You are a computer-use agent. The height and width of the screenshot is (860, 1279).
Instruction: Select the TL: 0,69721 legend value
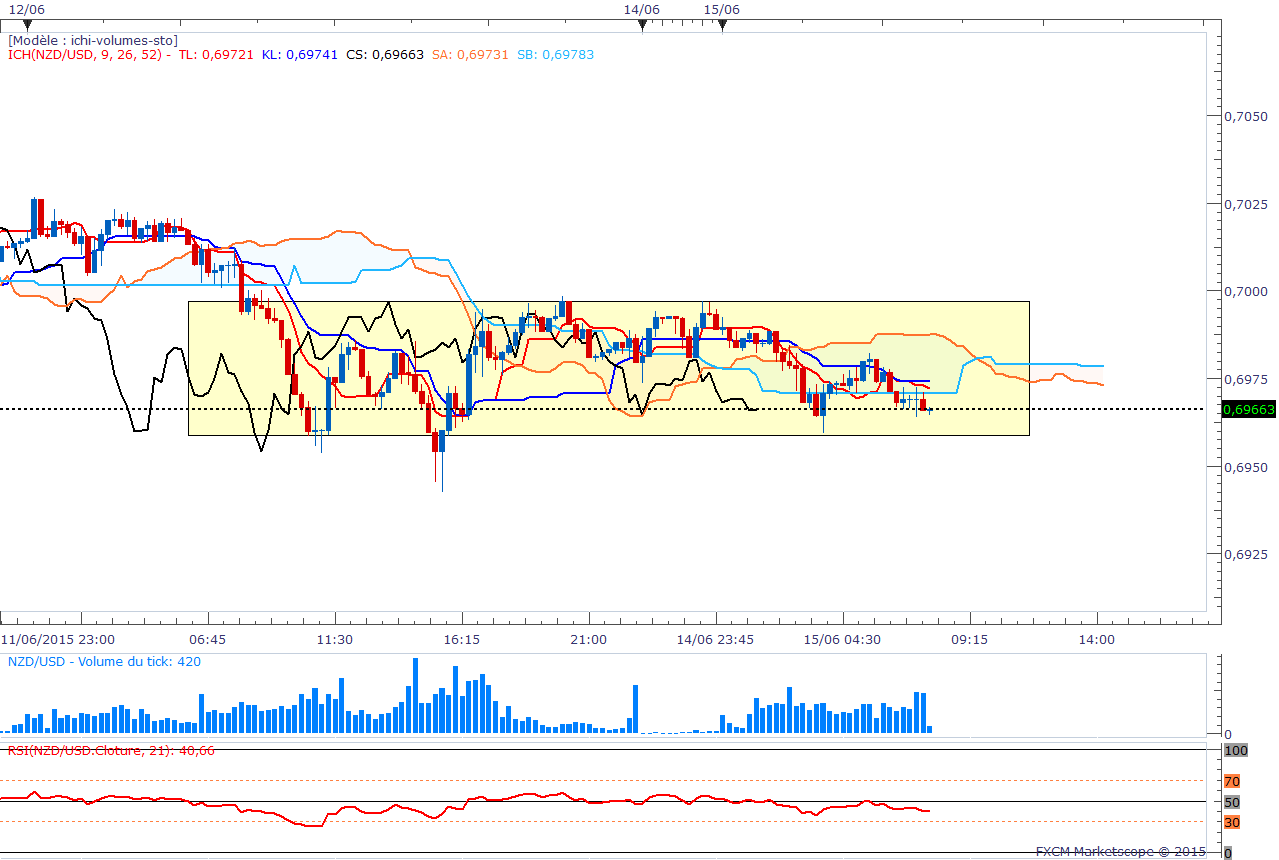(x=216, y=54)
